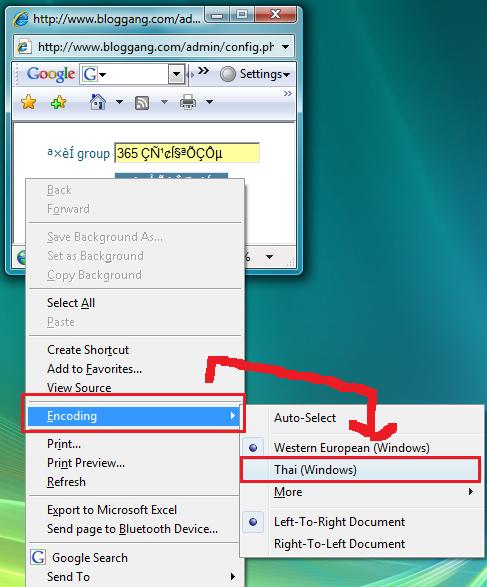The height and width of the screenshot is (587, 487).
Task: Click the yellow group name input field
Action: [187, 153]
